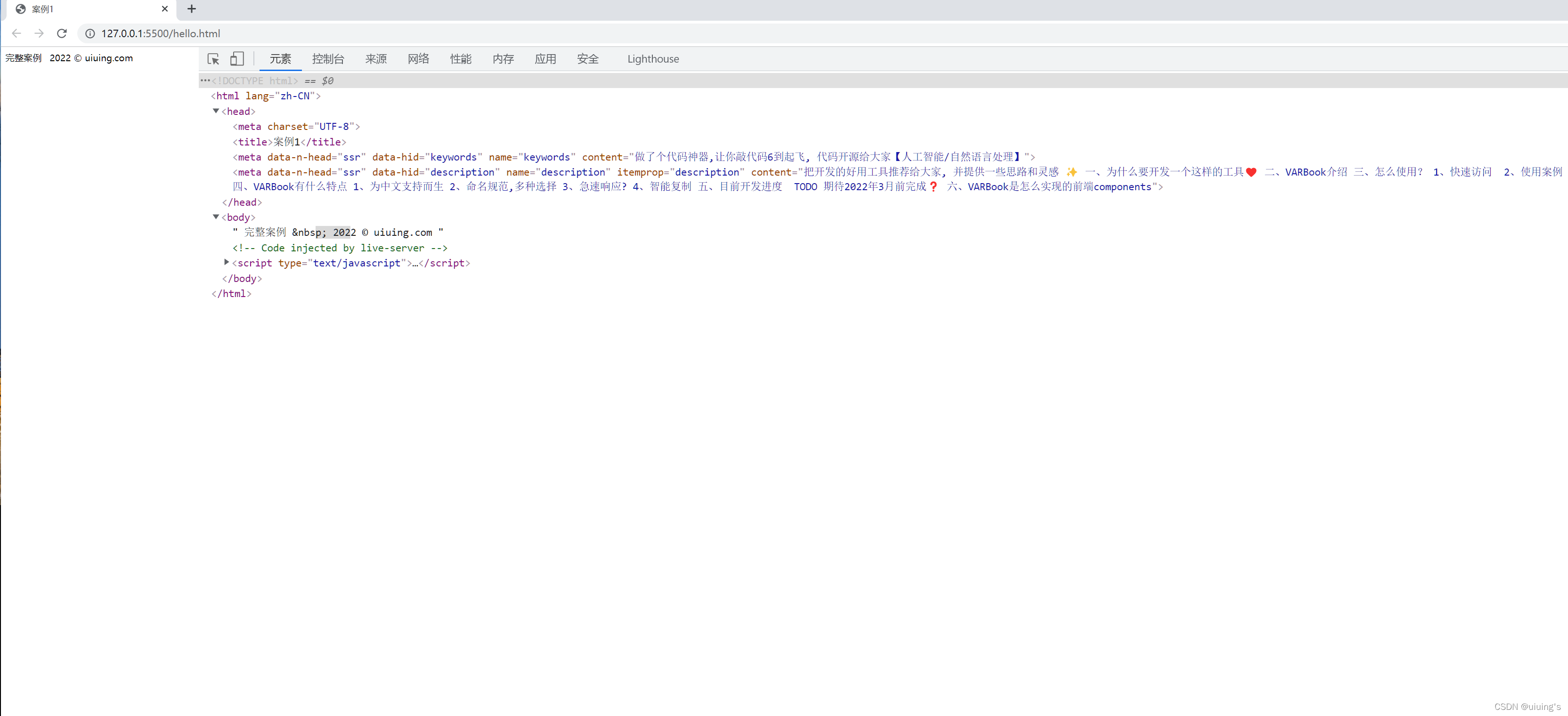
Task: Close the 案例1 browser tab
Action: [x=165, y=9]
